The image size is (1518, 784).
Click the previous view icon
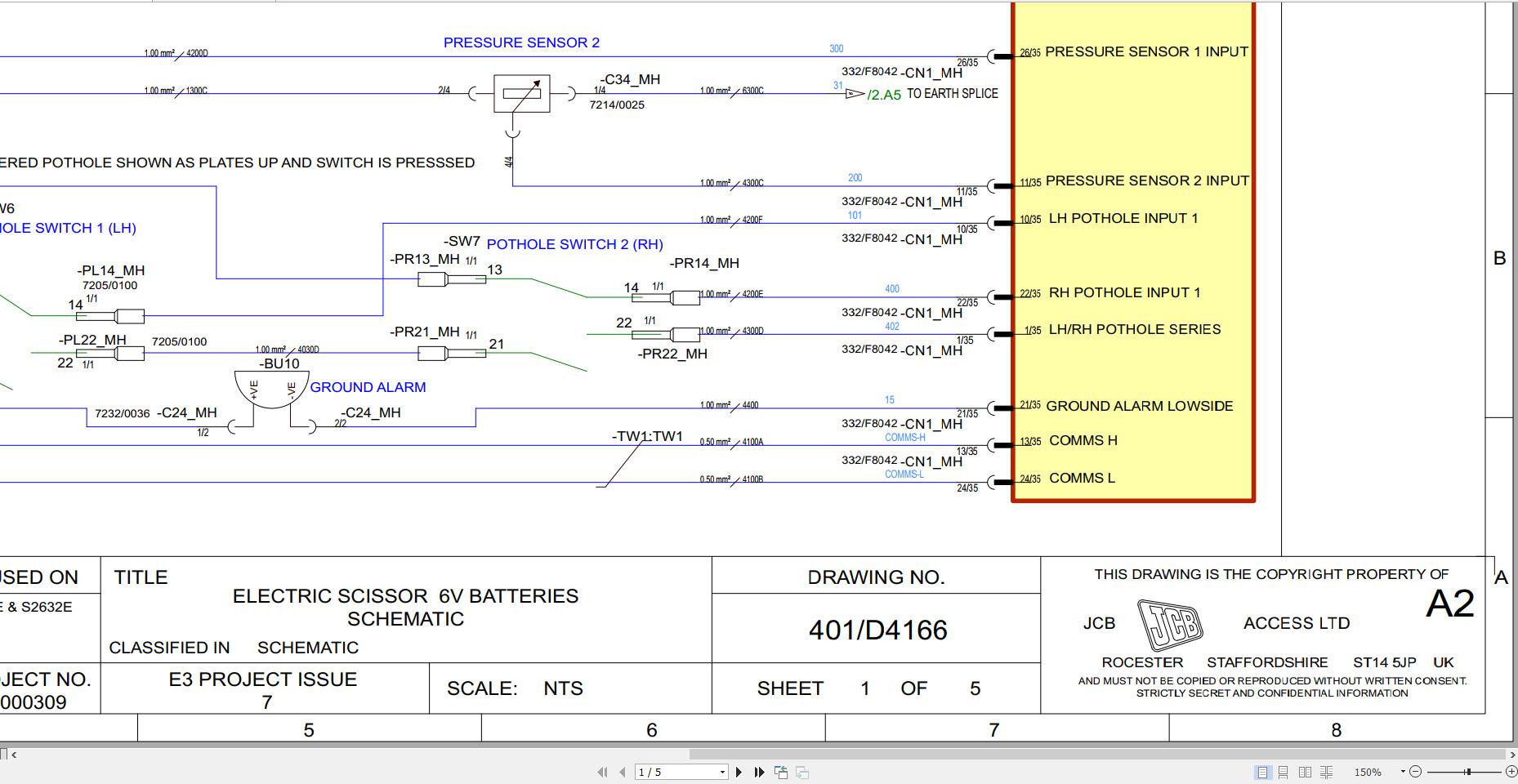[781, 772]
